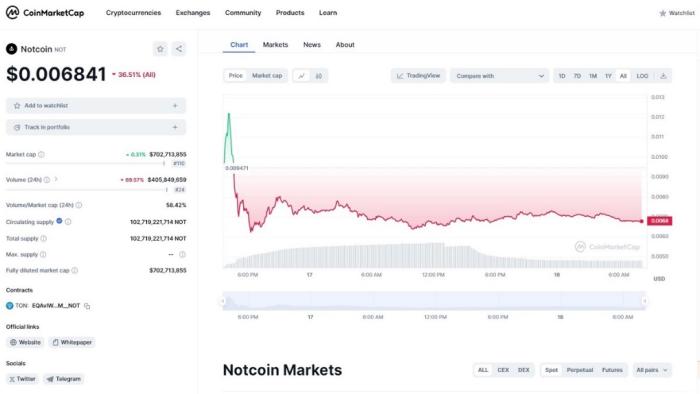Switch to the Markets tab
Image resolution: width=700 pixels, height=394 pixels.
(x=275, y=45)
